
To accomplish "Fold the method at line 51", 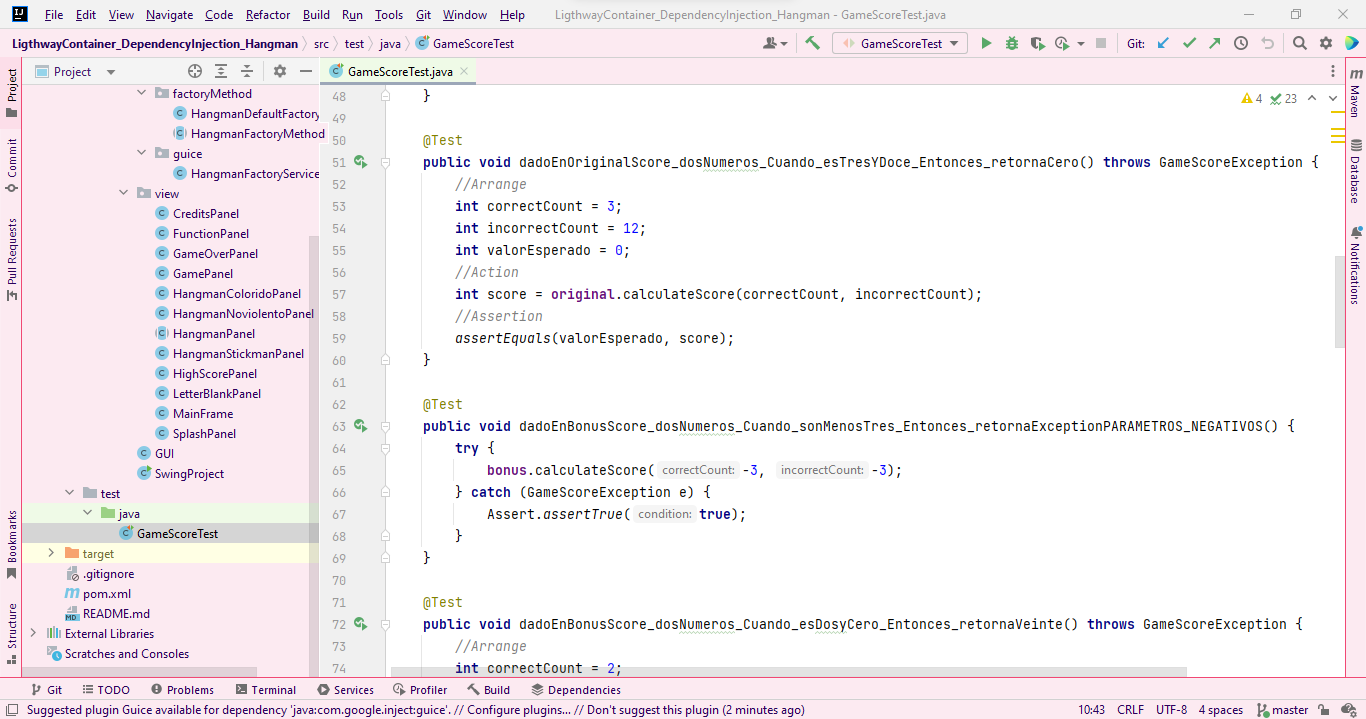I will pyautogui.click(x=385, y=162).
